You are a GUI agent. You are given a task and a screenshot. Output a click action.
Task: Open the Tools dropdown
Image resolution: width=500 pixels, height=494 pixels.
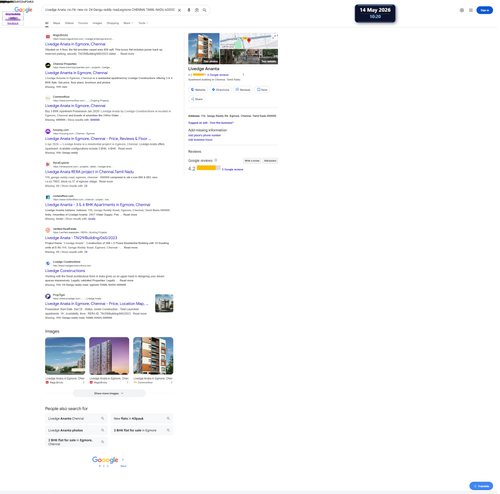point(143,23)
